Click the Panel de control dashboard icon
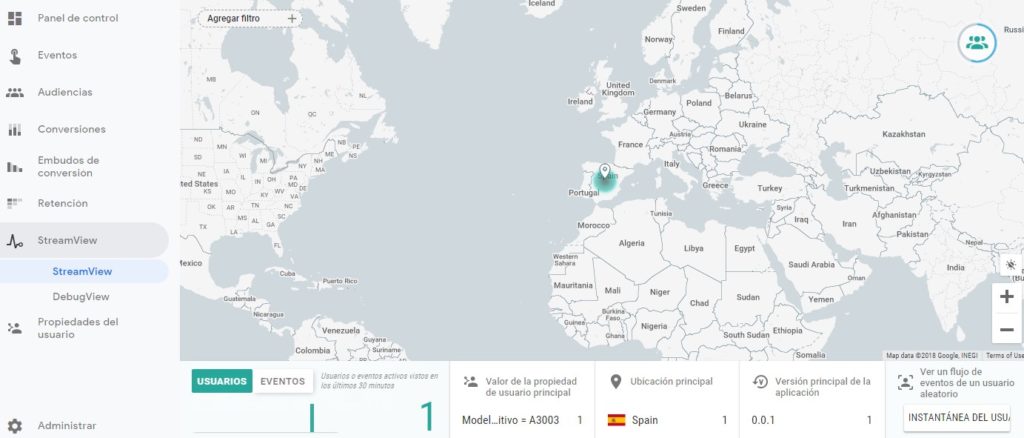The height and width of the screenshot is (438, 1024). tap(14, 18)
